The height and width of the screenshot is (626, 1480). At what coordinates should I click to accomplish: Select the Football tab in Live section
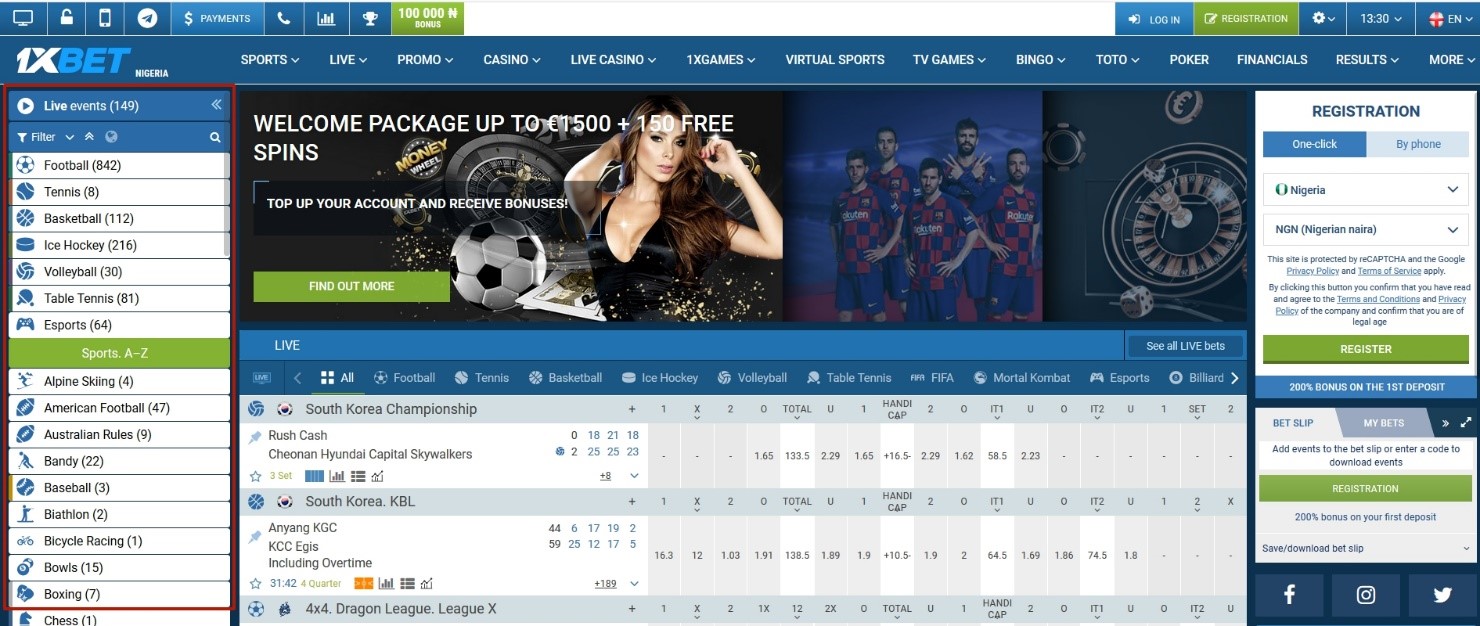pos(404,378)
